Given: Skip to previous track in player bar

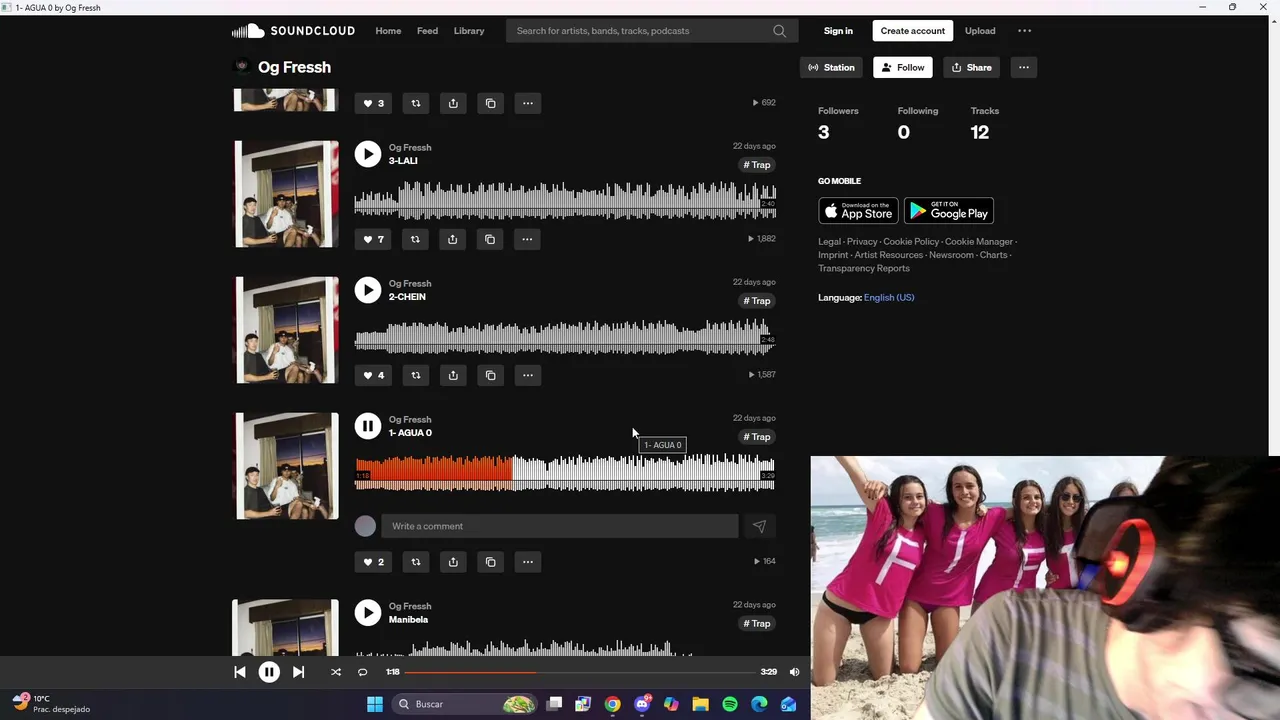Looking at the screenshot, I should click(240, 672).
